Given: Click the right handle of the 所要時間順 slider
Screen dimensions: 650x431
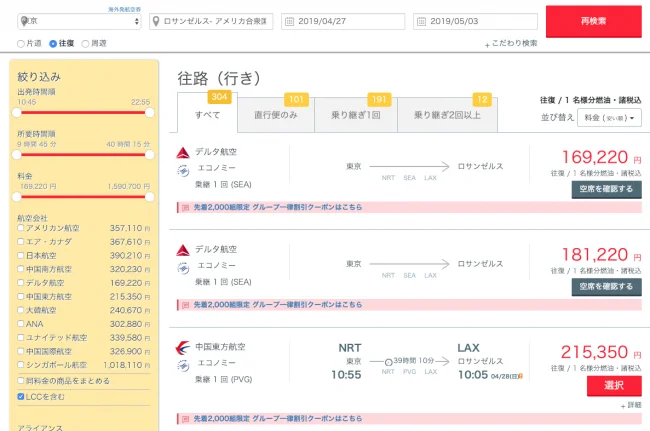Looking at the screenshot, I should pyautogui.click(x=150, y=155).
